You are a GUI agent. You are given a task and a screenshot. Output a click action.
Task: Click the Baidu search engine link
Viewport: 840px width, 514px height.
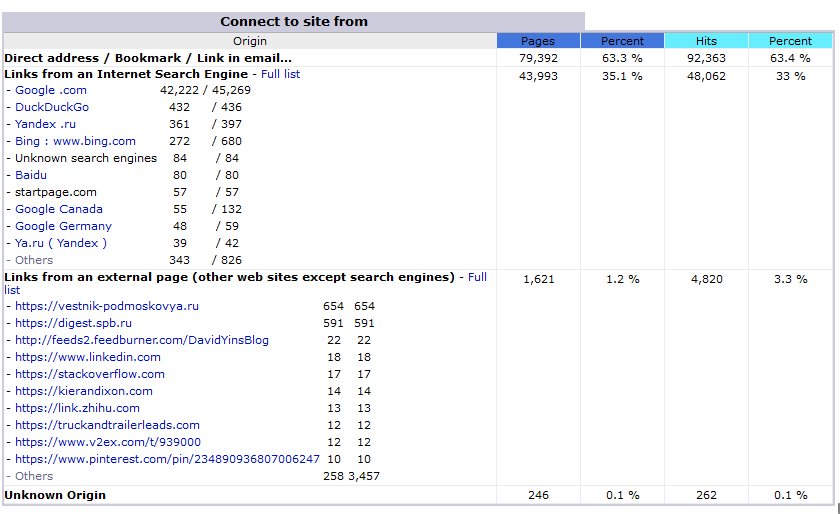click(x=31, y=175)
